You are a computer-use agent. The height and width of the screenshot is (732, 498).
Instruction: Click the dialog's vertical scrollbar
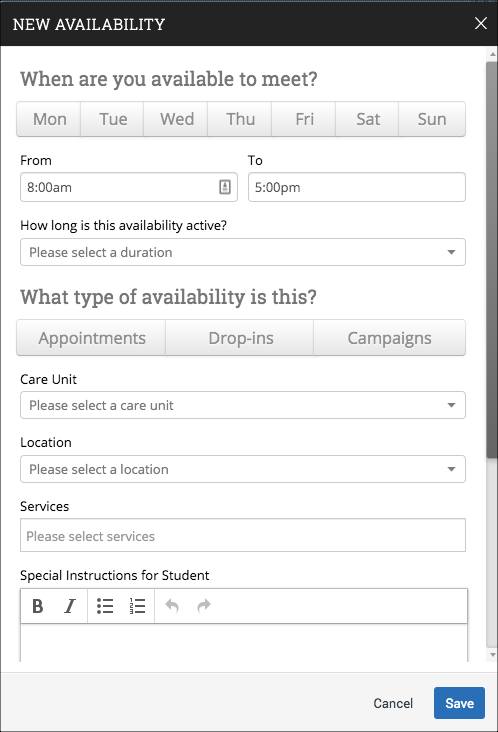[492, 260]
